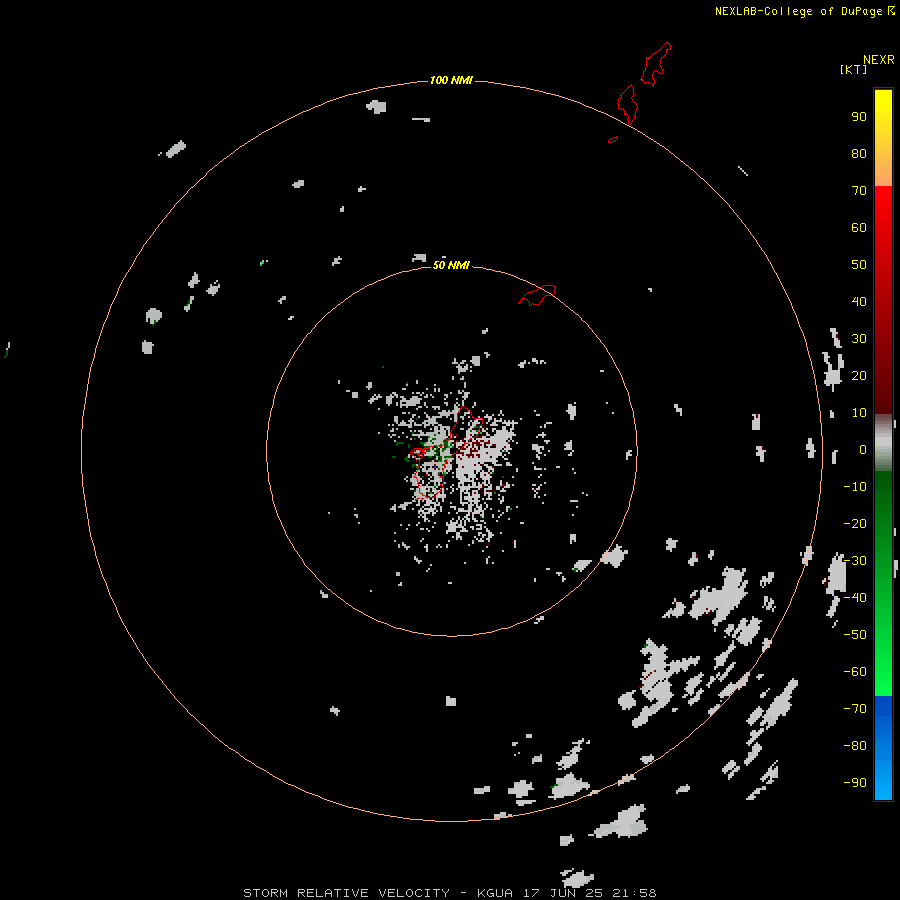Click the northernmost red island outline
Viewport: 900px width, 900px height.
[655, 64]
